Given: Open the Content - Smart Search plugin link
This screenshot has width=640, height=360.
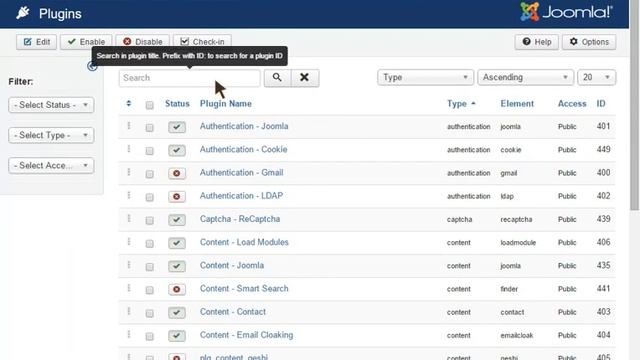Looking at the screenshot, I should click(244, 288).
